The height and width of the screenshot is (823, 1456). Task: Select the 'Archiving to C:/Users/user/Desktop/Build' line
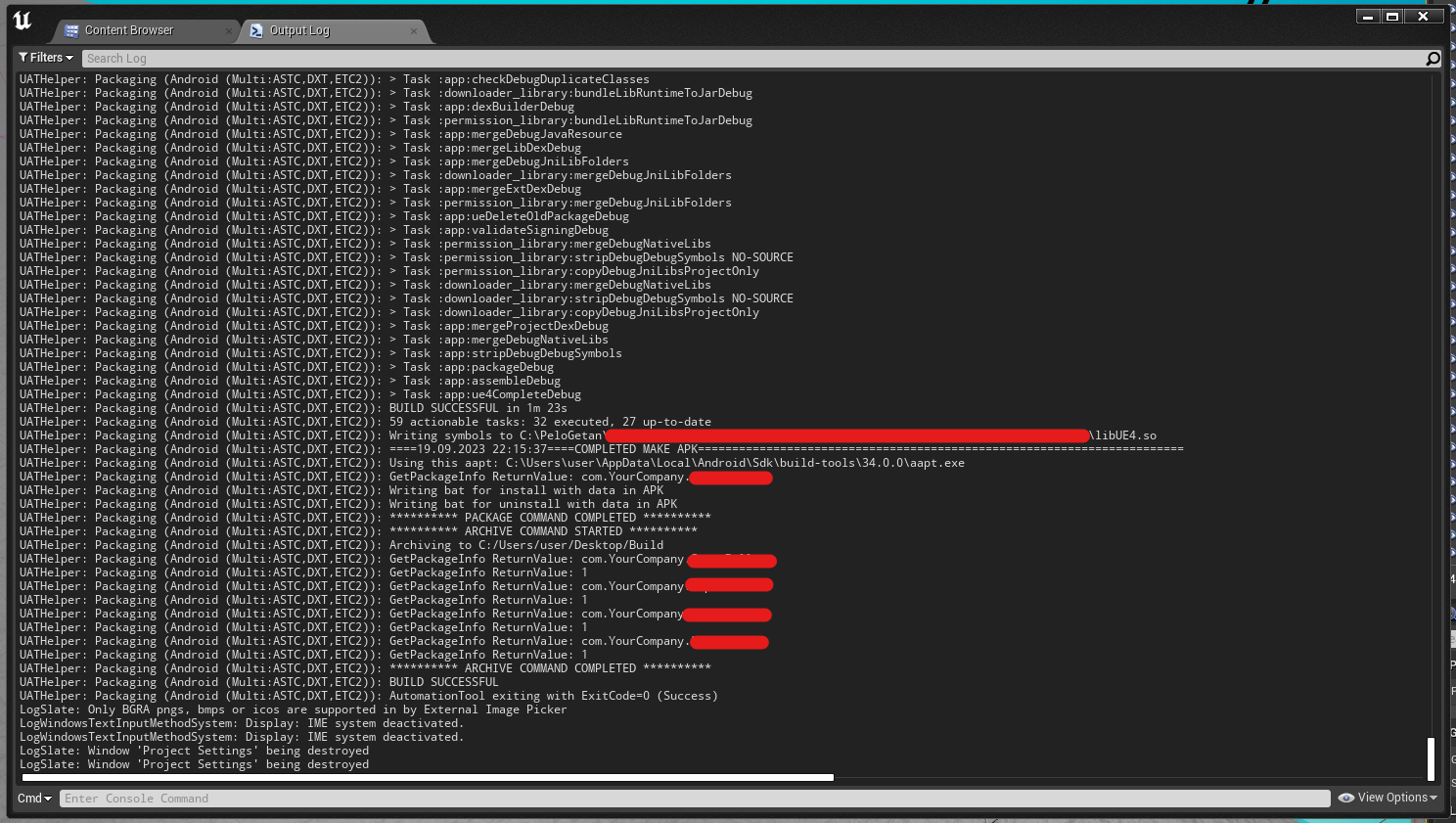coord(525,545)
